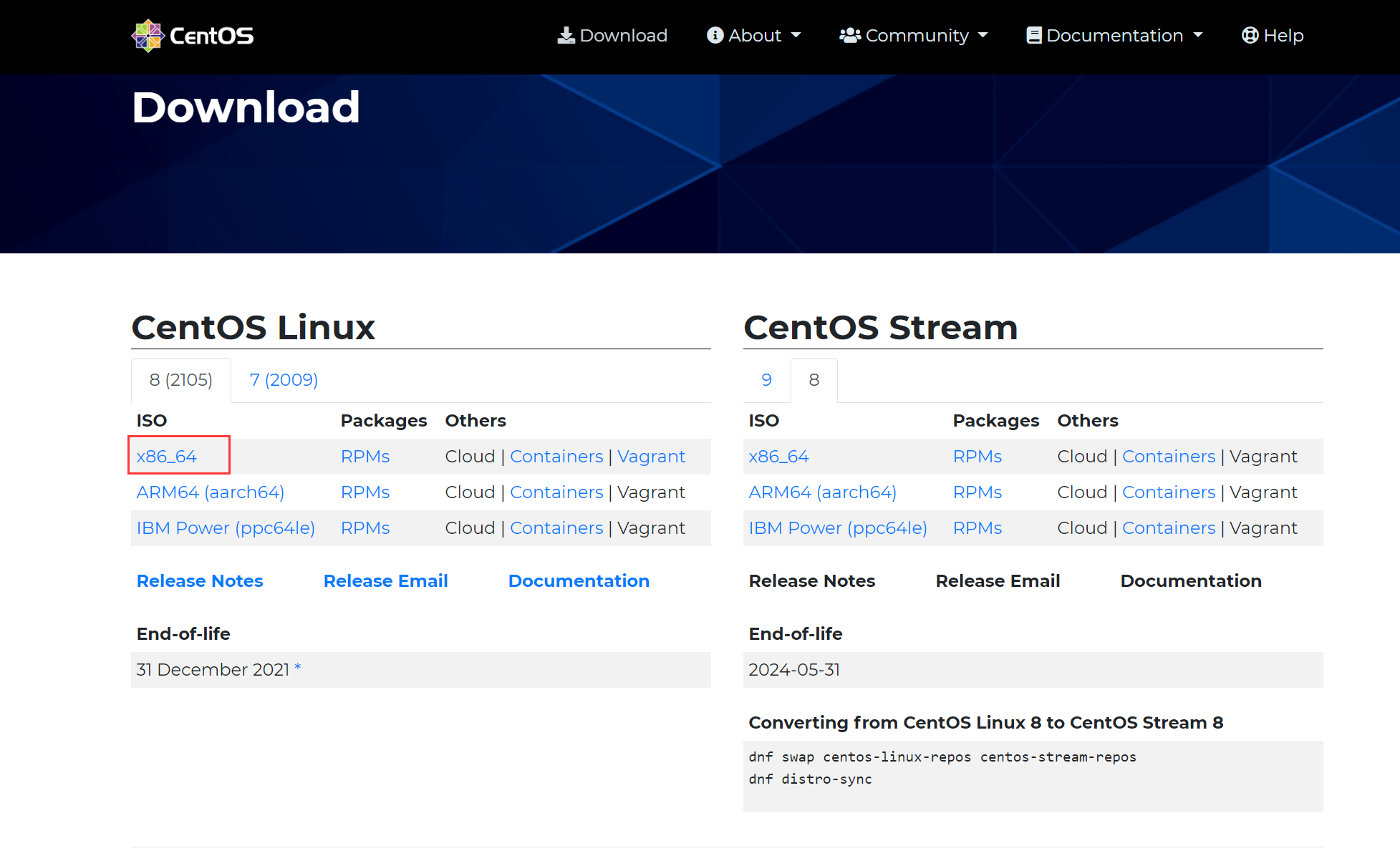The image size is (1400, 856).
Task: Switch to CentOS Linux 7 (2009) tab
Action: point(282,380)
